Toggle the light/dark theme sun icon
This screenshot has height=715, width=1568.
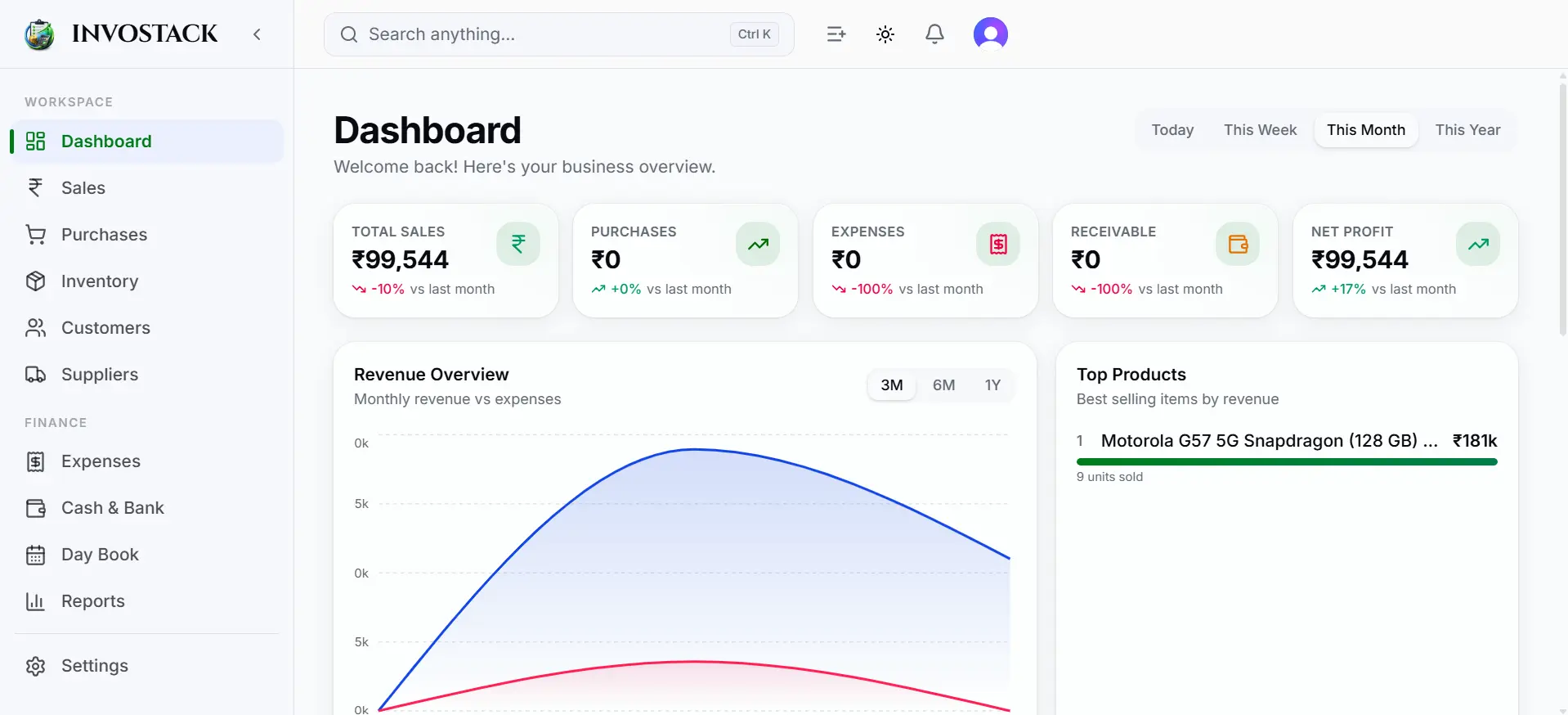pyautogui.click(x=885, y=34)
